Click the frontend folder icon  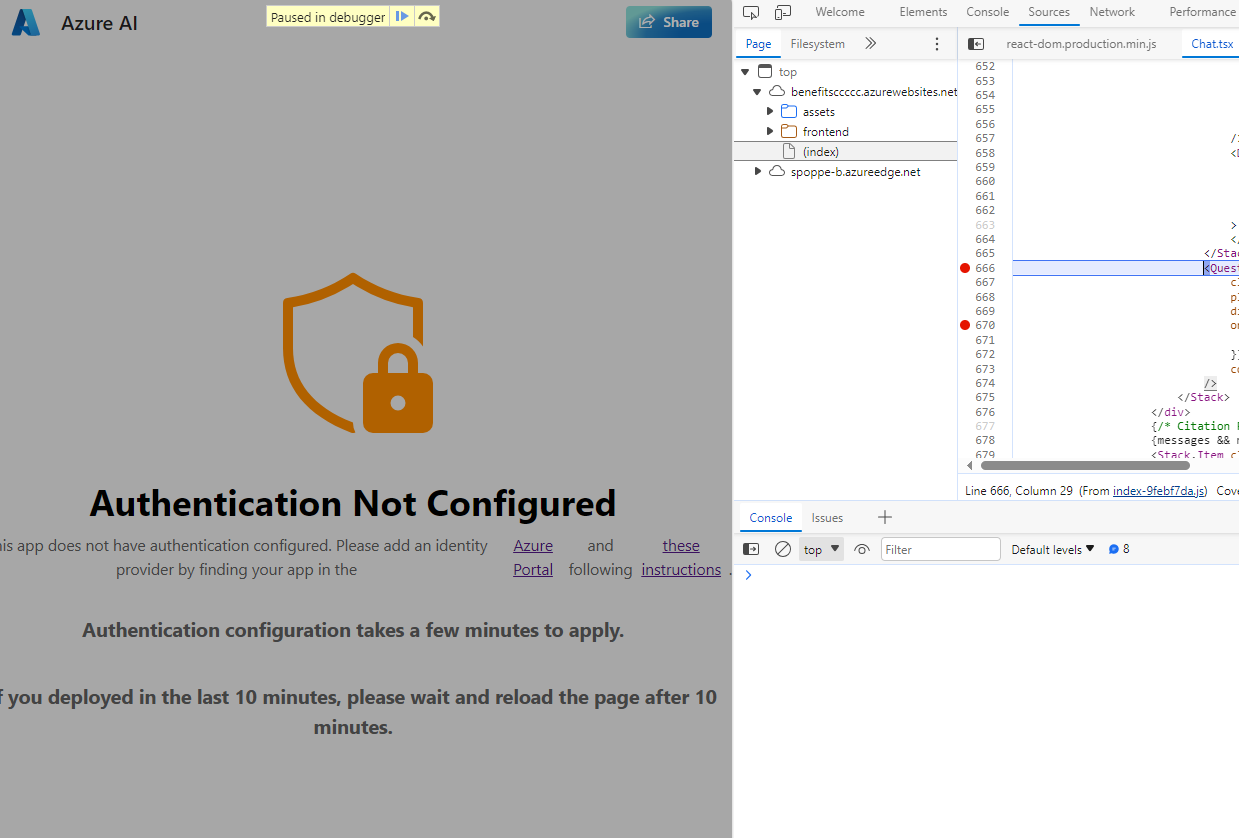pos(789,132)
